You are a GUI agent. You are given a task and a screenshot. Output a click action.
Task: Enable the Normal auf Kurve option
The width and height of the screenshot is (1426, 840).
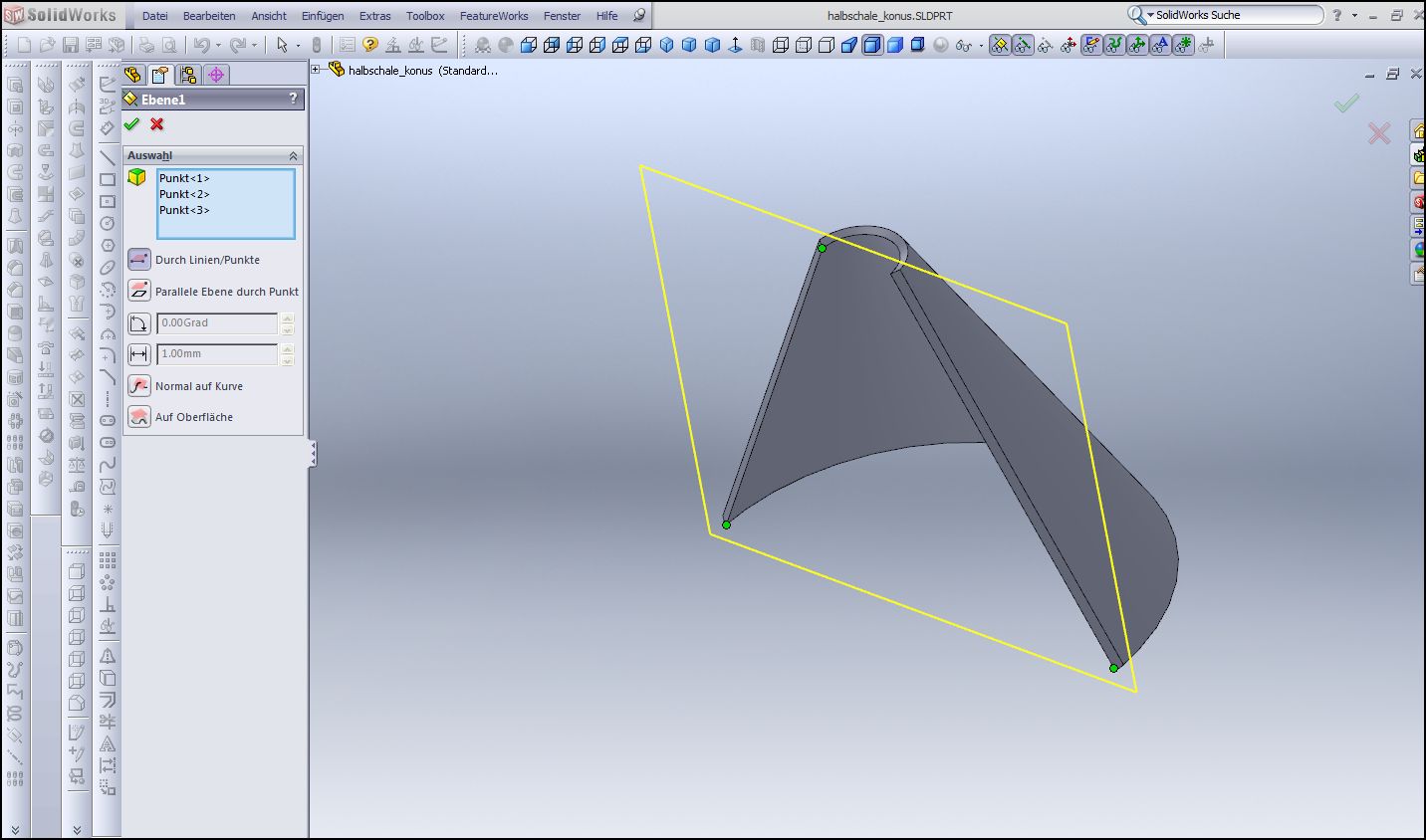pyautogui.click(x=139, y=386)
